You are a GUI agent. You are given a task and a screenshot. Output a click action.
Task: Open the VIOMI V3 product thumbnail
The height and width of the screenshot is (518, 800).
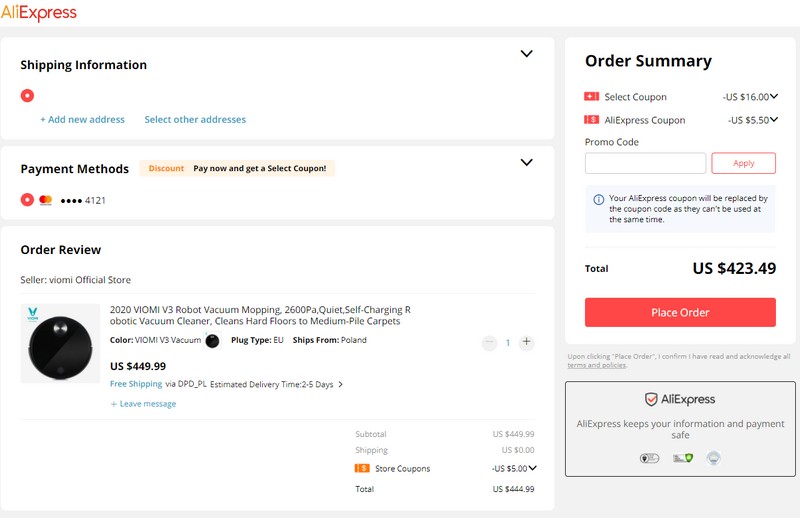click(60, 343)
